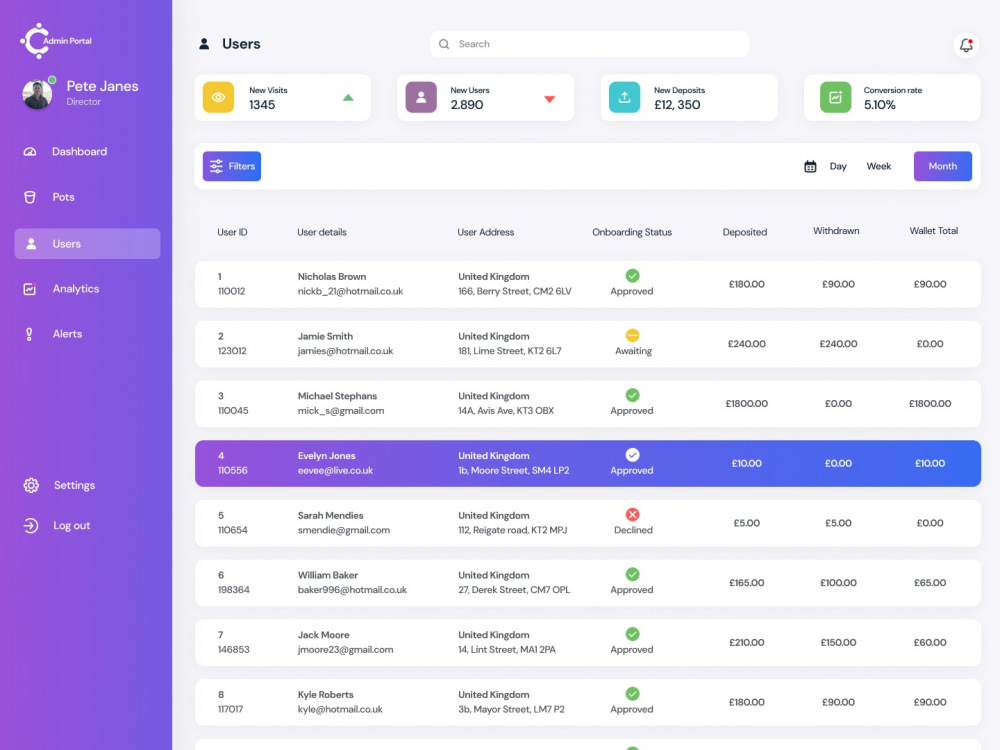Sort by the User ID column header
1000x750 pixels.
232,232
